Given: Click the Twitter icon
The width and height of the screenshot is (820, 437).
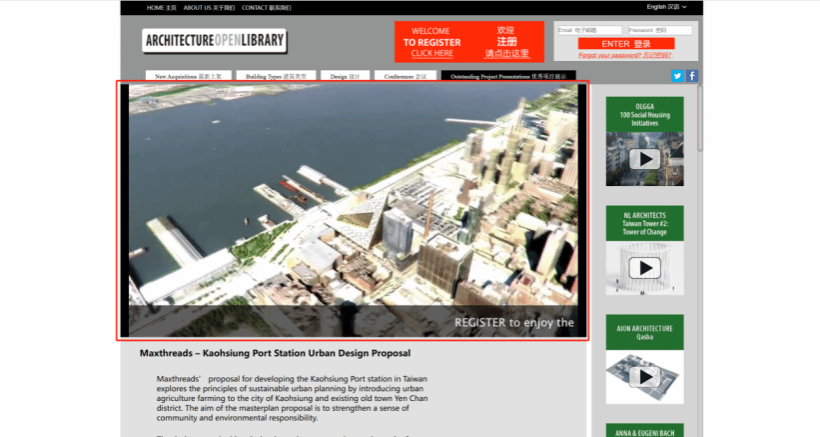Looking at the screenshot, I should (x=677, y=76).
